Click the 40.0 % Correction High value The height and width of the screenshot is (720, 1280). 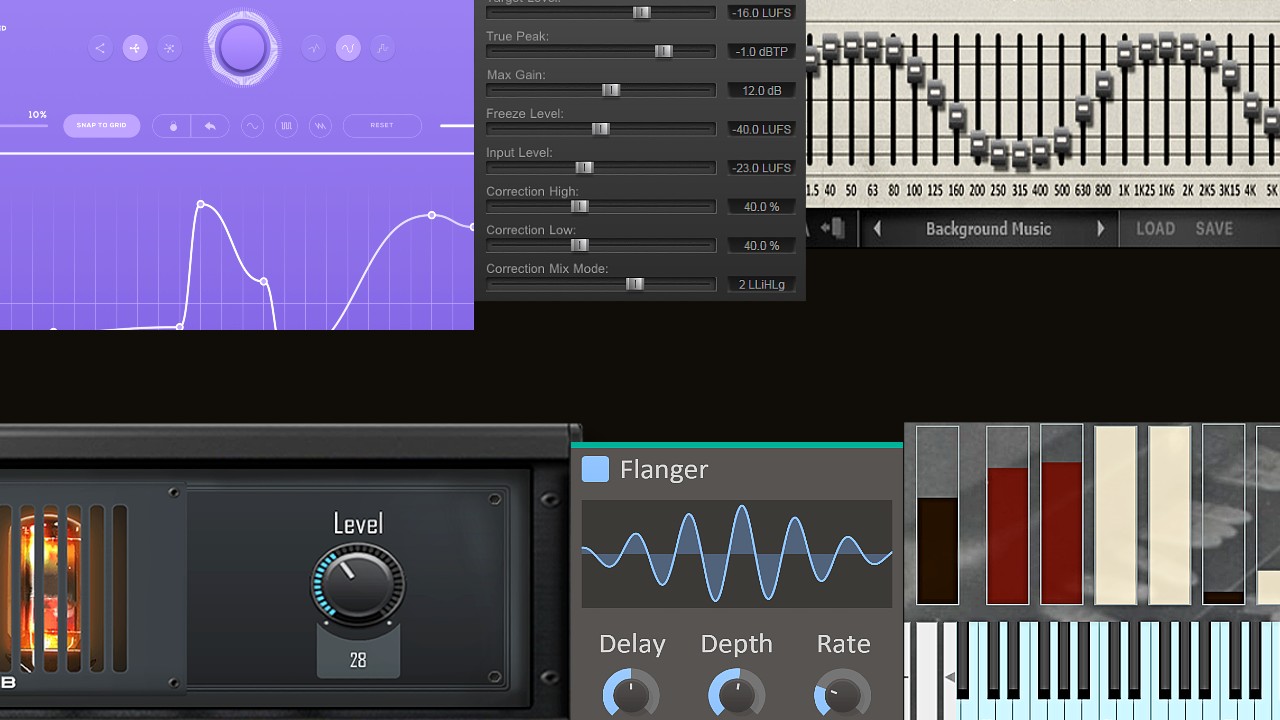click(761, 207)
